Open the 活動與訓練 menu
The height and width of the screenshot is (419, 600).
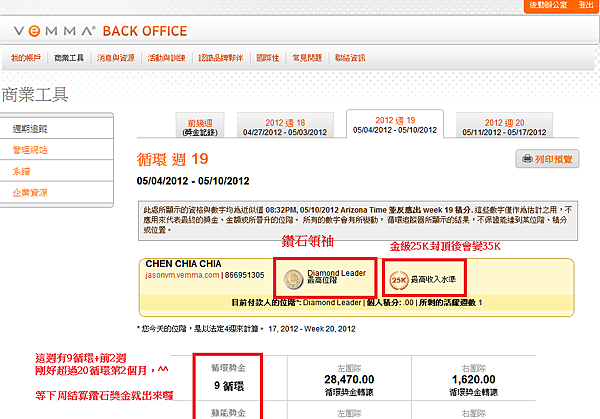click(x=166, y=58)
